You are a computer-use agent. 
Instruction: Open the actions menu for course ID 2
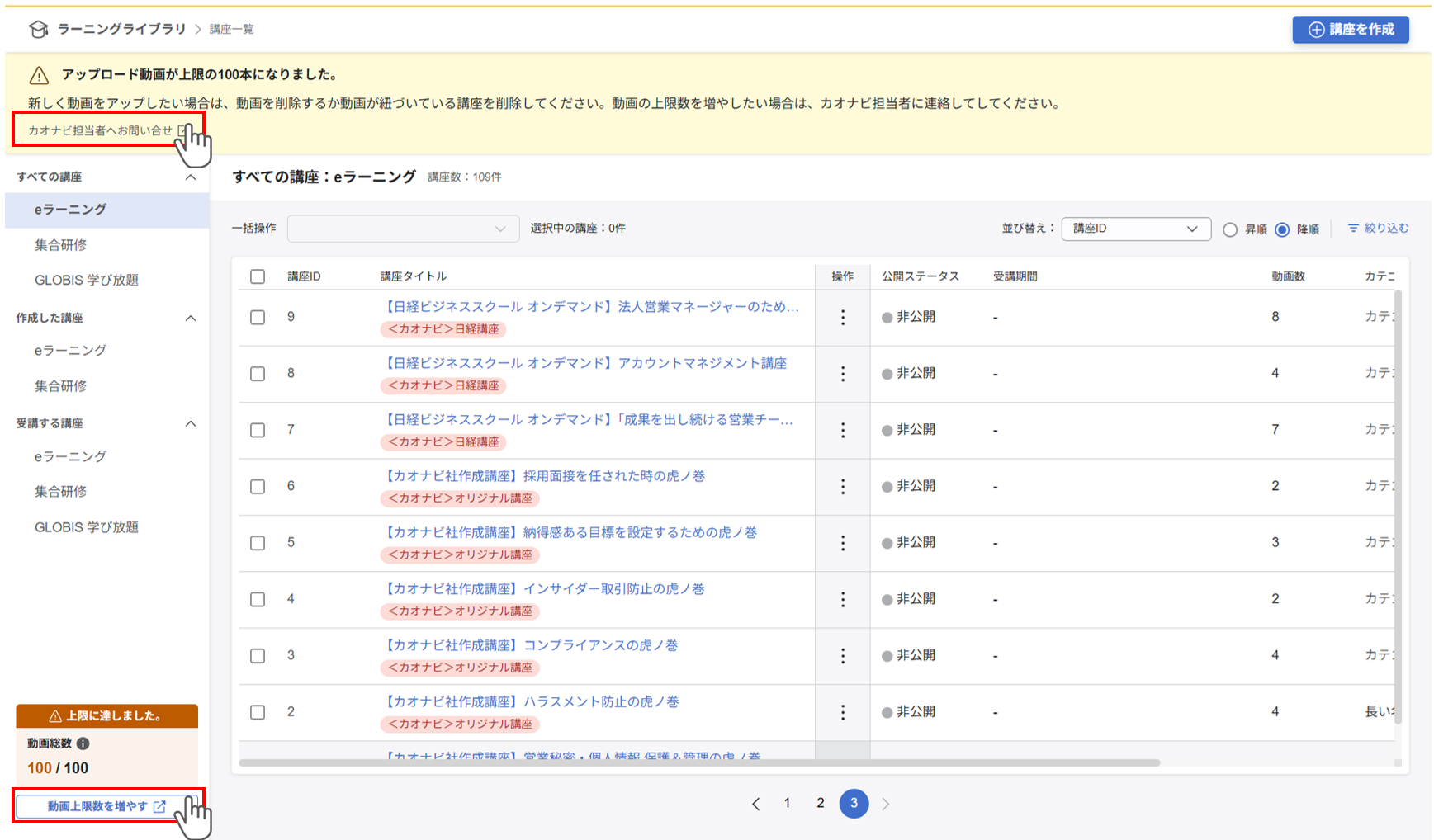click(x=842, y=711)
